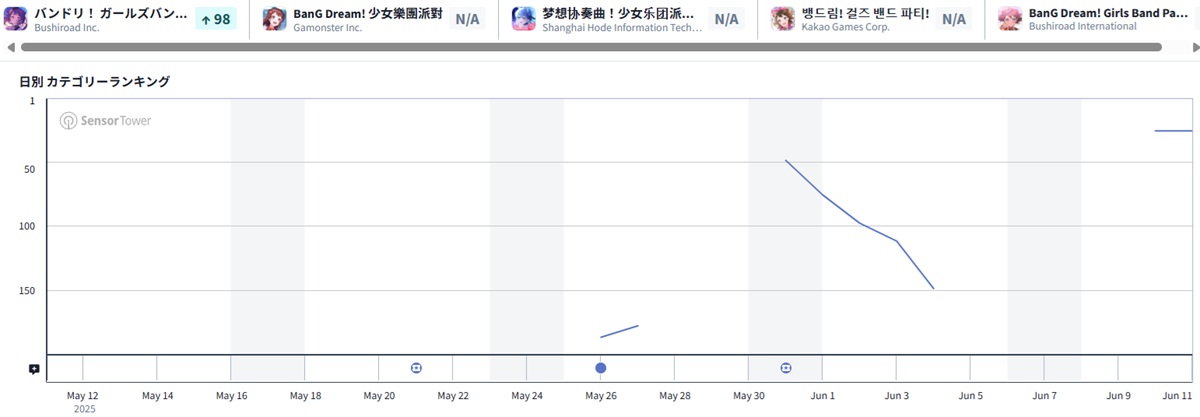
Task: Click the ranking line segment near Jun 11
Action: pyautogui.click(x=1173, y=131)
